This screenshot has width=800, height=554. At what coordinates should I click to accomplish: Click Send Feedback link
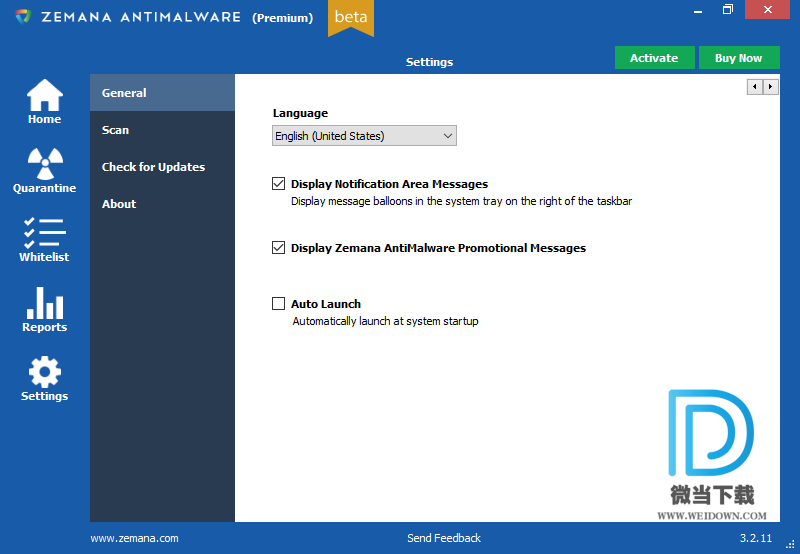click(x=444, y=538)
